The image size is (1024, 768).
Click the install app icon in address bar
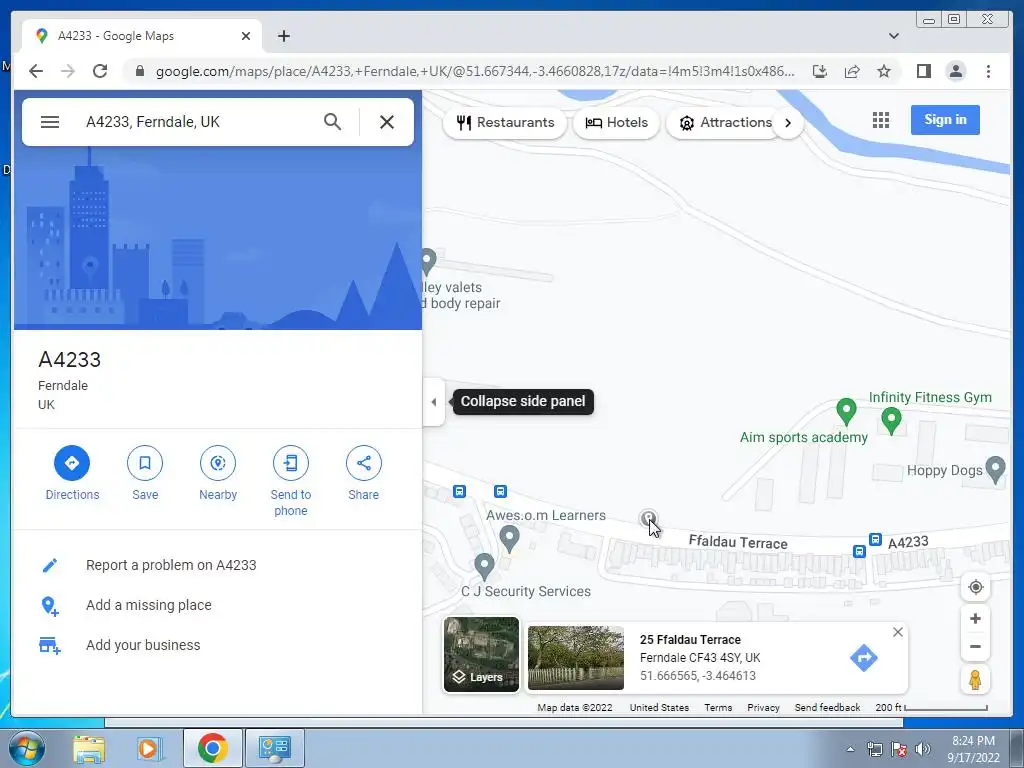[x=820, y=71]
